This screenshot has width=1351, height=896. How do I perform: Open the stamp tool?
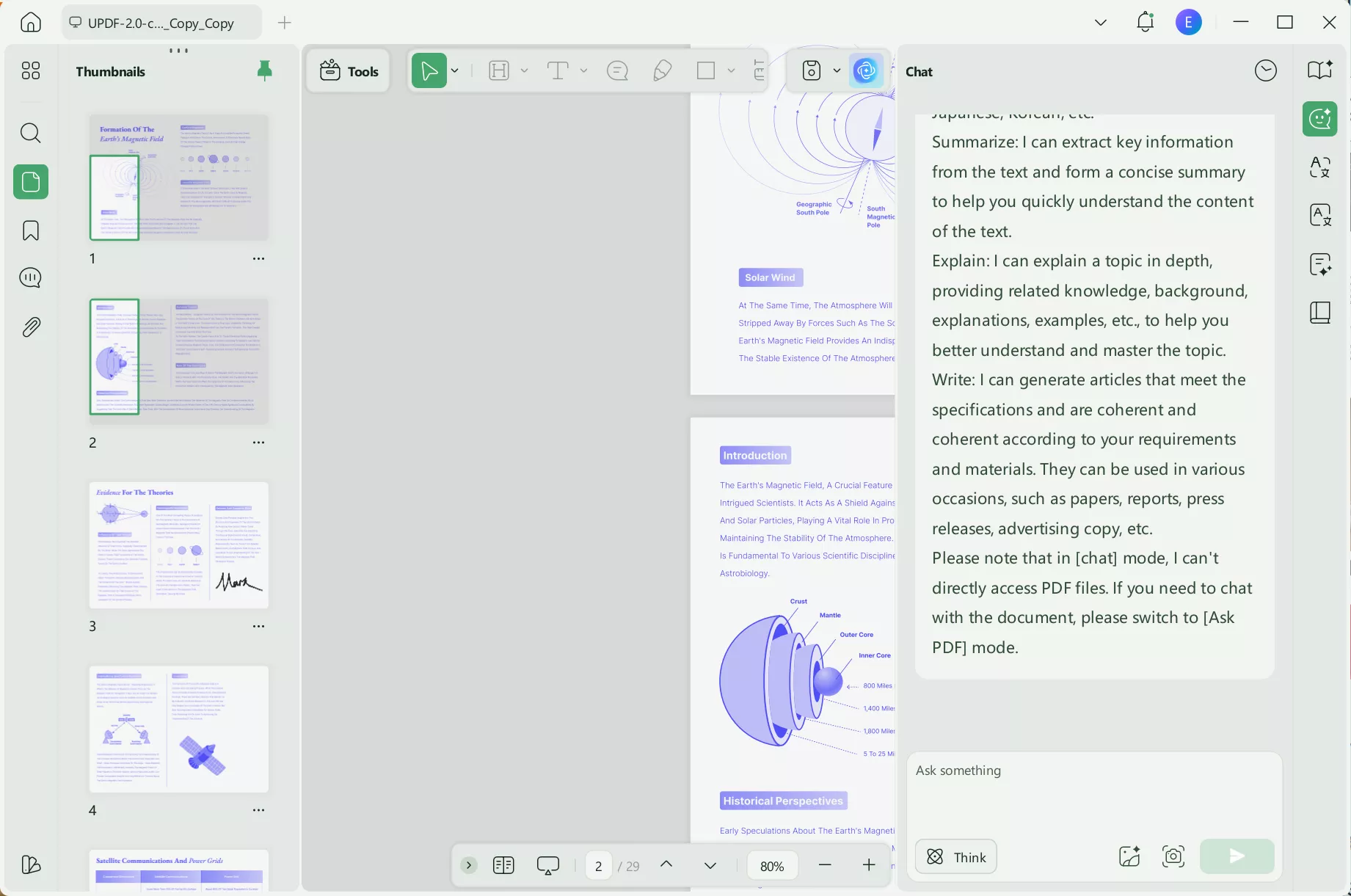tap(812, 71)
